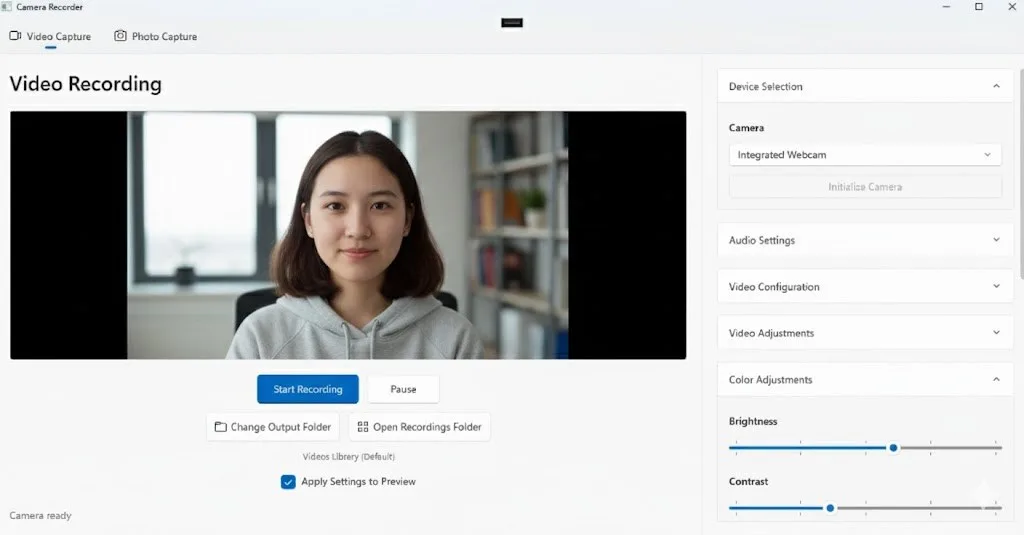Click the Contrast label

pos(748,481)
